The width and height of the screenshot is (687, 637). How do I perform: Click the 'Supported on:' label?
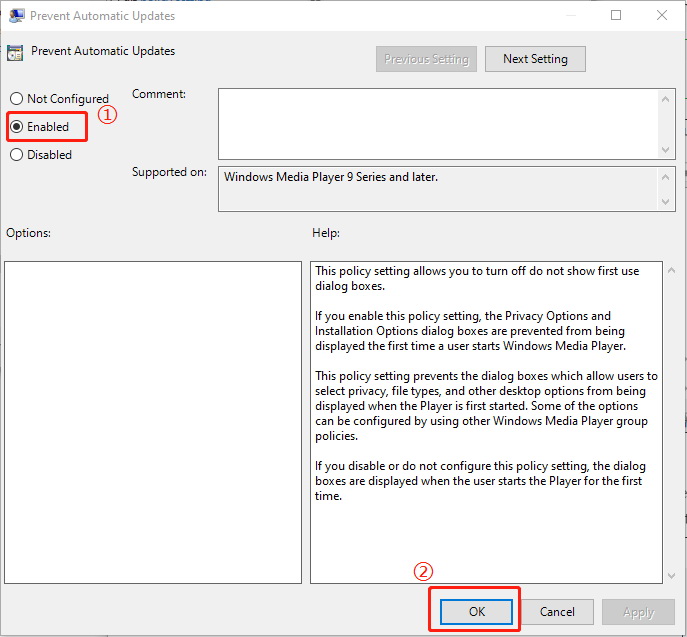pos(169,172)
